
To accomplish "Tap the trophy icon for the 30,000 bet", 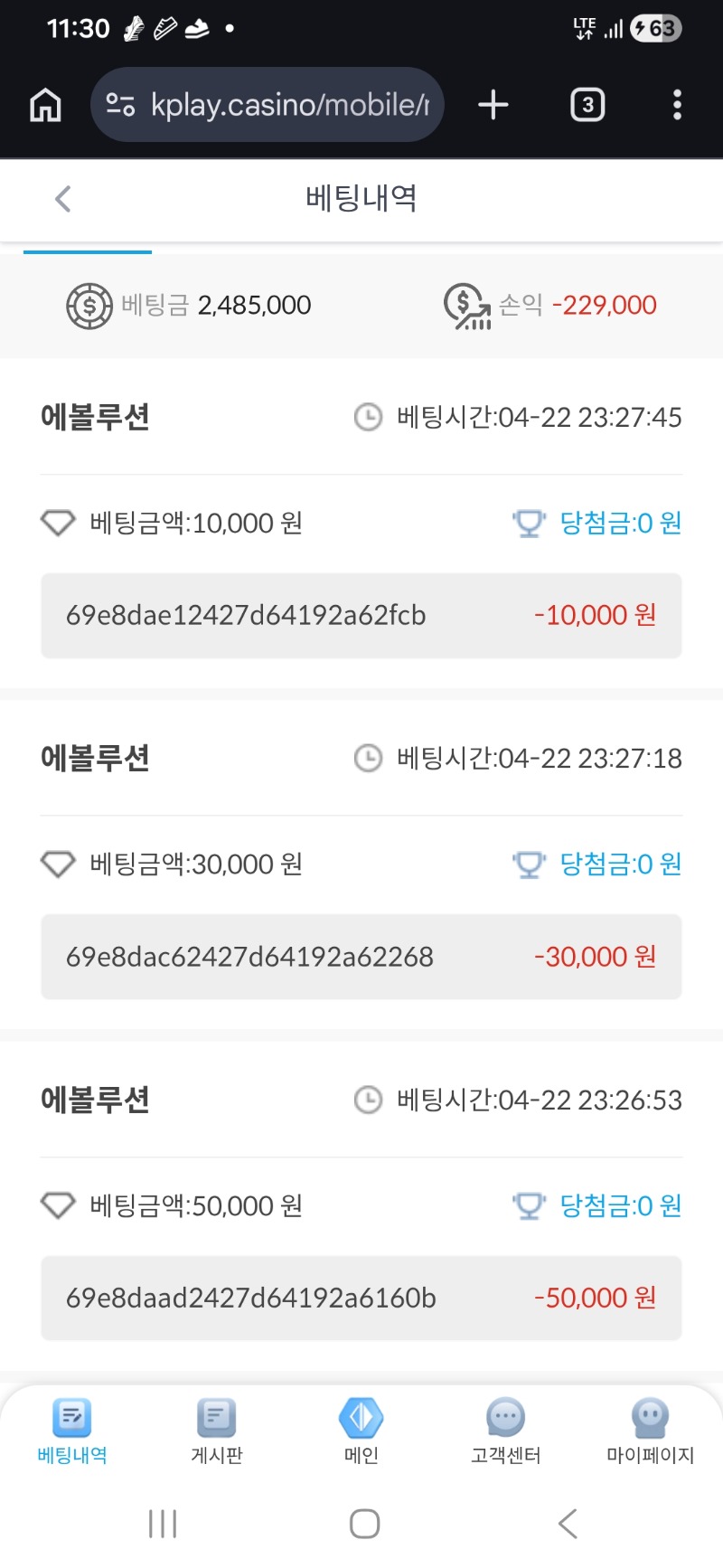I will (x=529, y=865).
